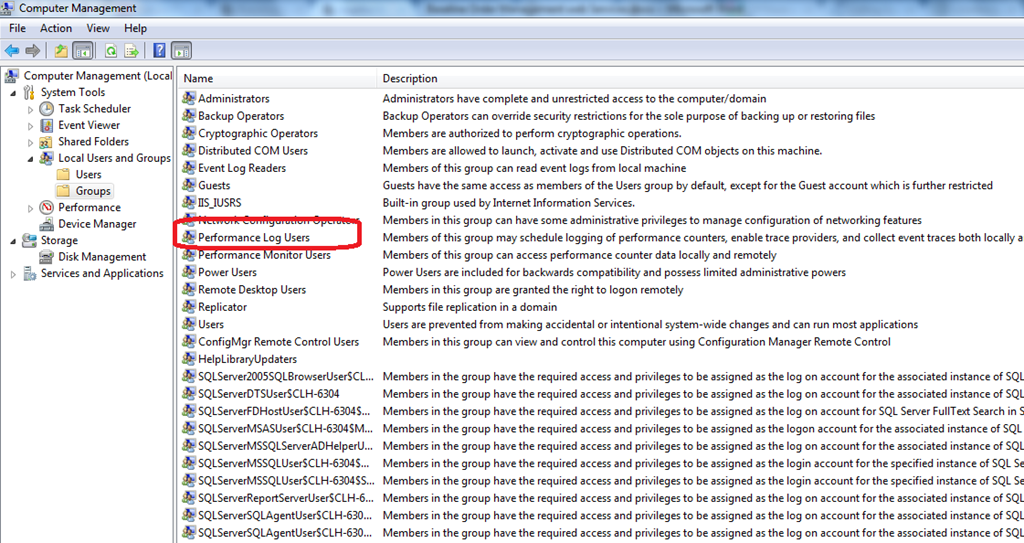Expand the Task Scheduler node arrow

click(30, 110)
